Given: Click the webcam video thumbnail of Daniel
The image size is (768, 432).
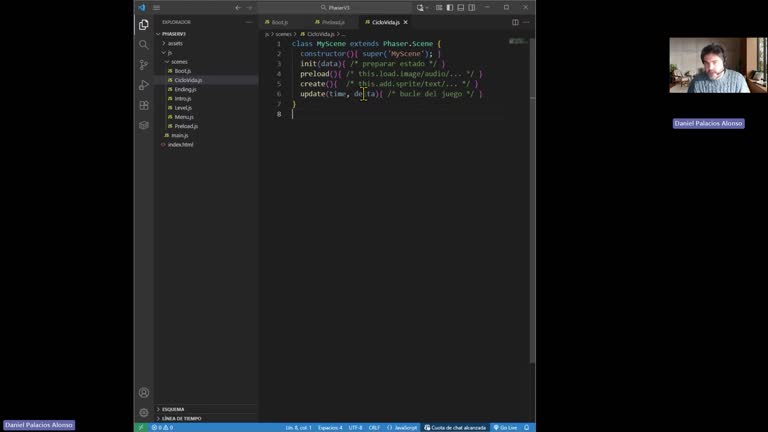Looking at the screenshot, I should click(x=718, y=65).
